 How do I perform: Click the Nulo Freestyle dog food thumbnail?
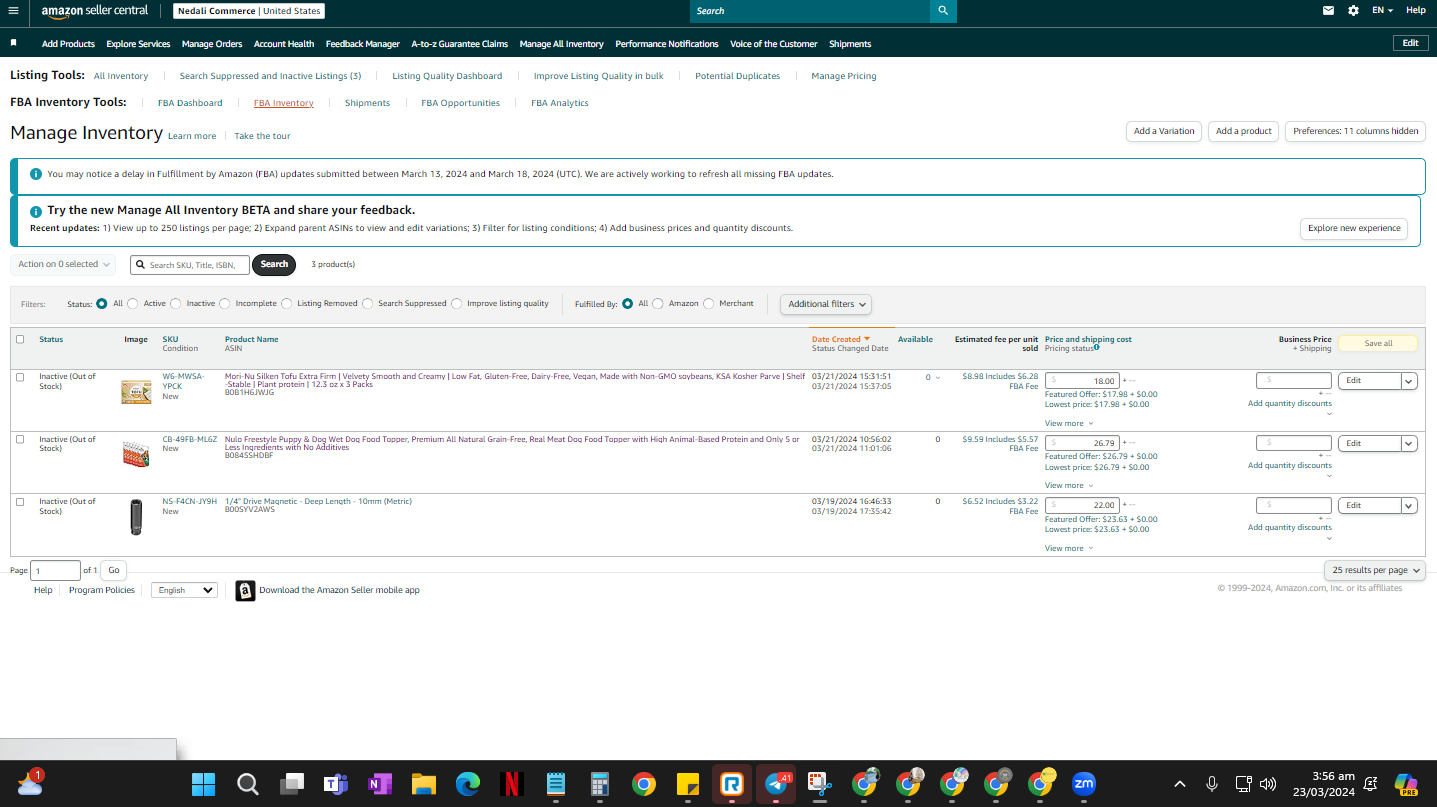pos(136,454)
